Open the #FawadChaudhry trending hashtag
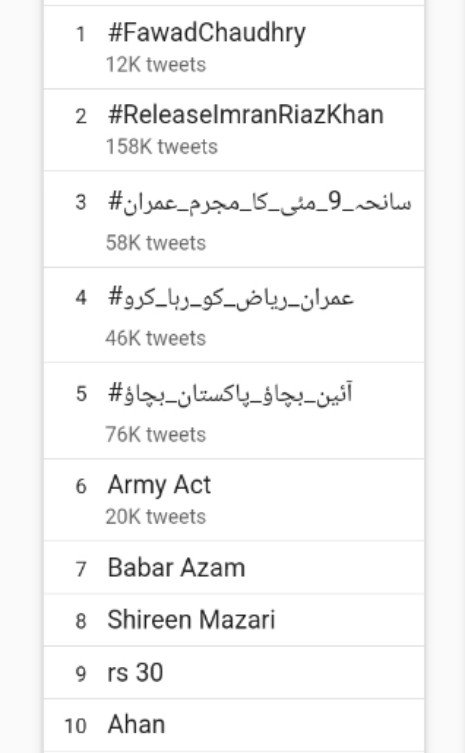 click(207, 34)
